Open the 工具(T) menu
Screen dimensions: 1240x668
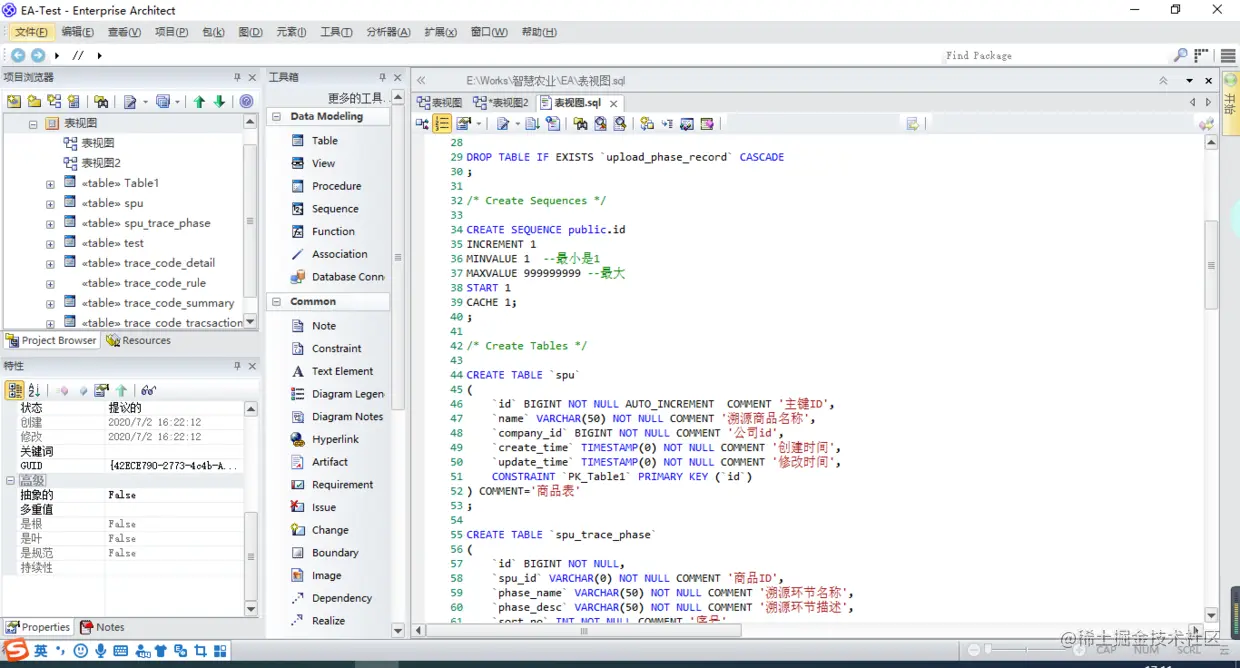[336, 32]
